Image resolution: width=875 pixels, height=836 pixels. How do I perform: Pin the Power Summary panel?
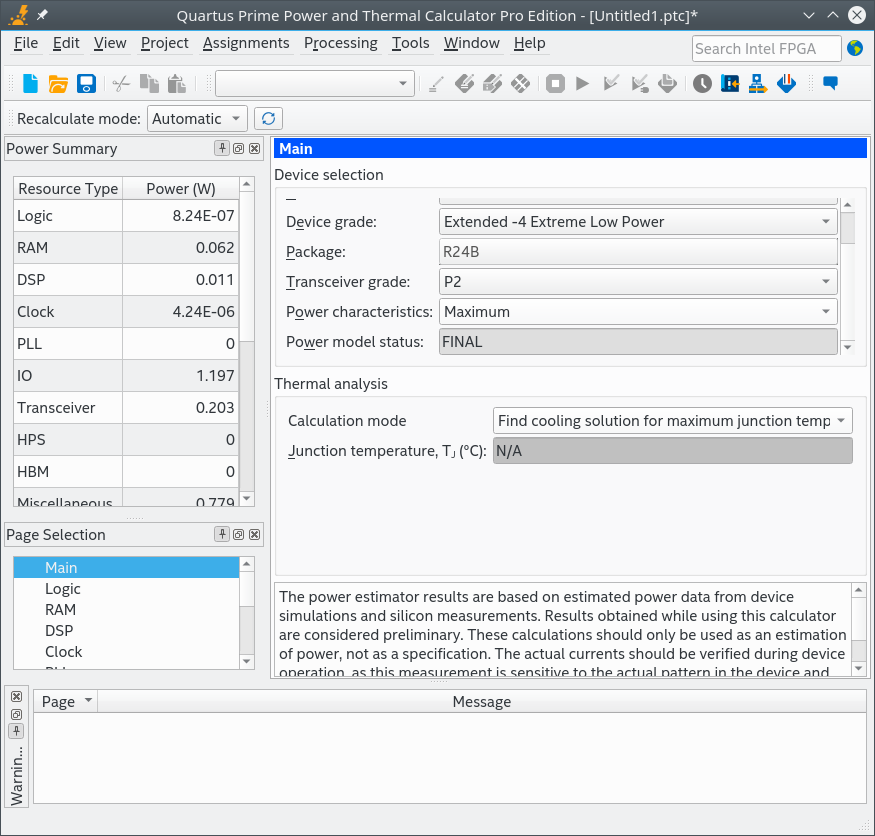(222, 148)
